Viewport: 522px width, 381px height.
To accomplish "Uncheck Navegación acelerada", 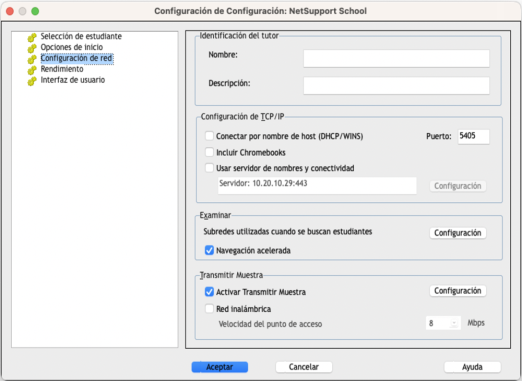I will pos(209,250).
